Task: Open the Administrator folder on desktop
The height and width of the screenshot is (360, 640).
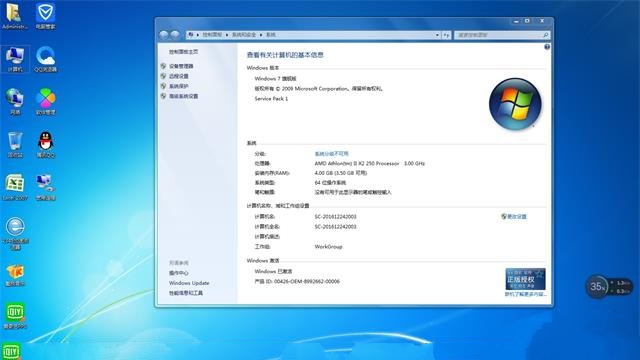Action: point(14,16)
